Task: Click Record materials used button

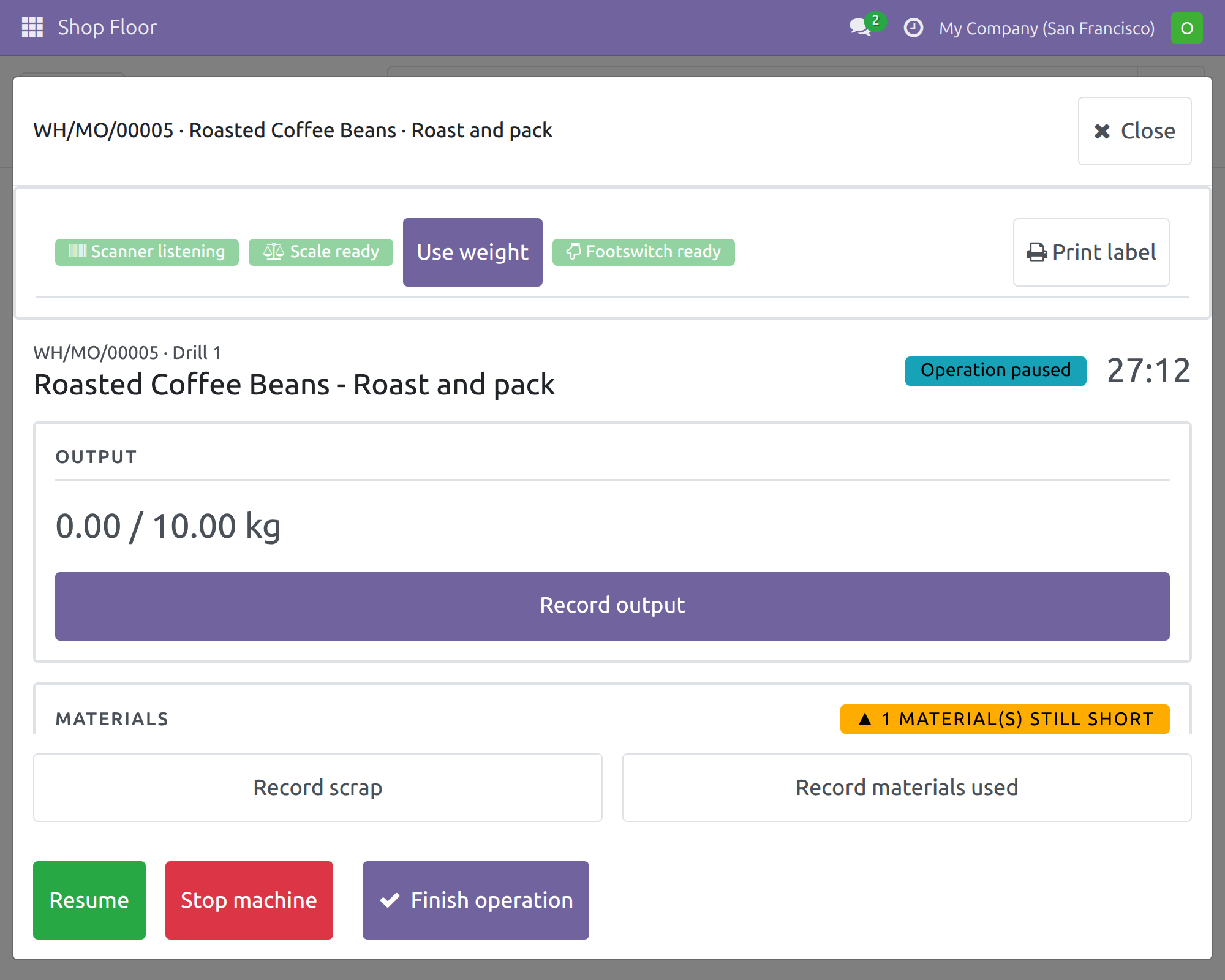Action: pyautogui.click(x=907, y=788)
